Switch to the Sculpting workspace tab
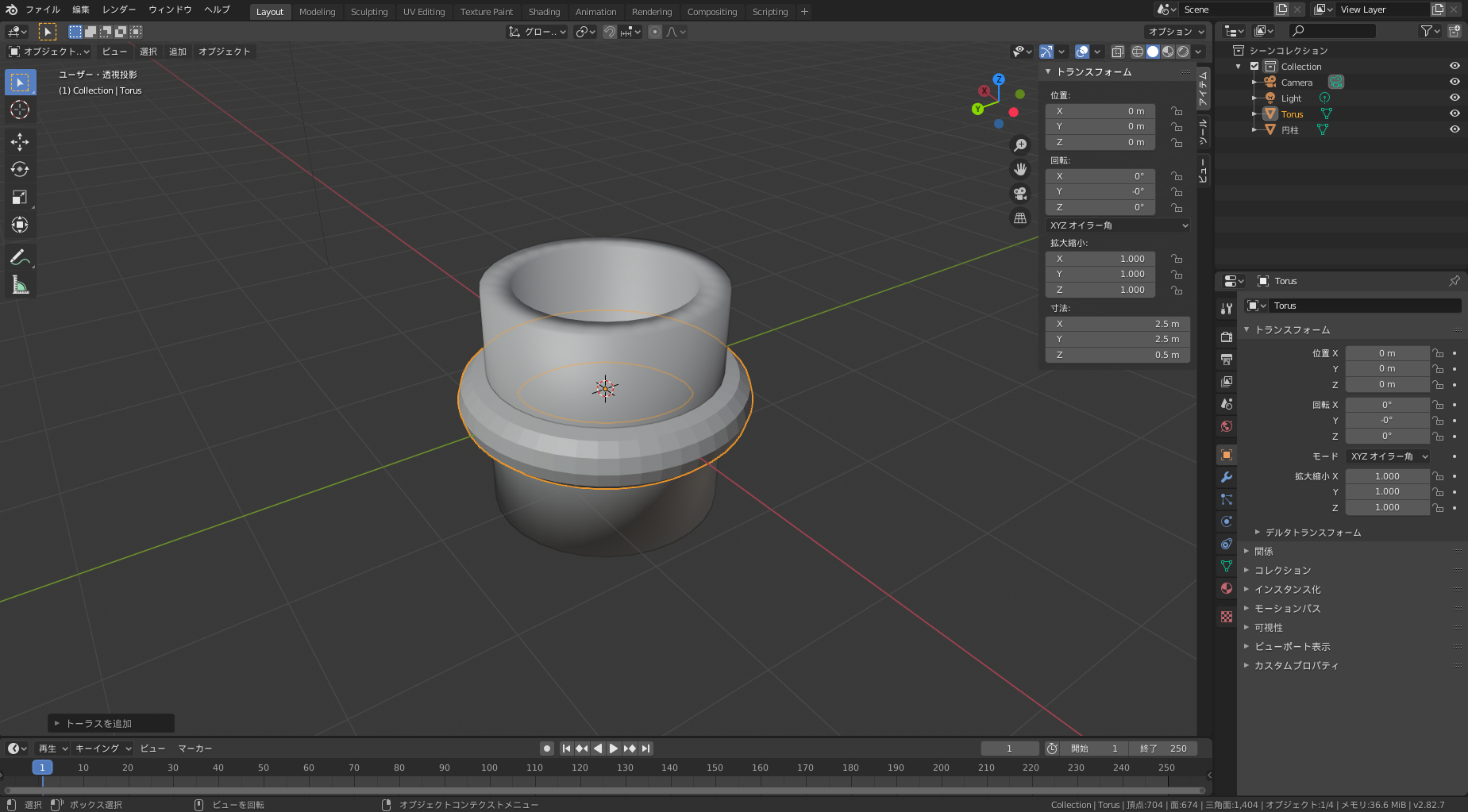 (x=369, y=12)
